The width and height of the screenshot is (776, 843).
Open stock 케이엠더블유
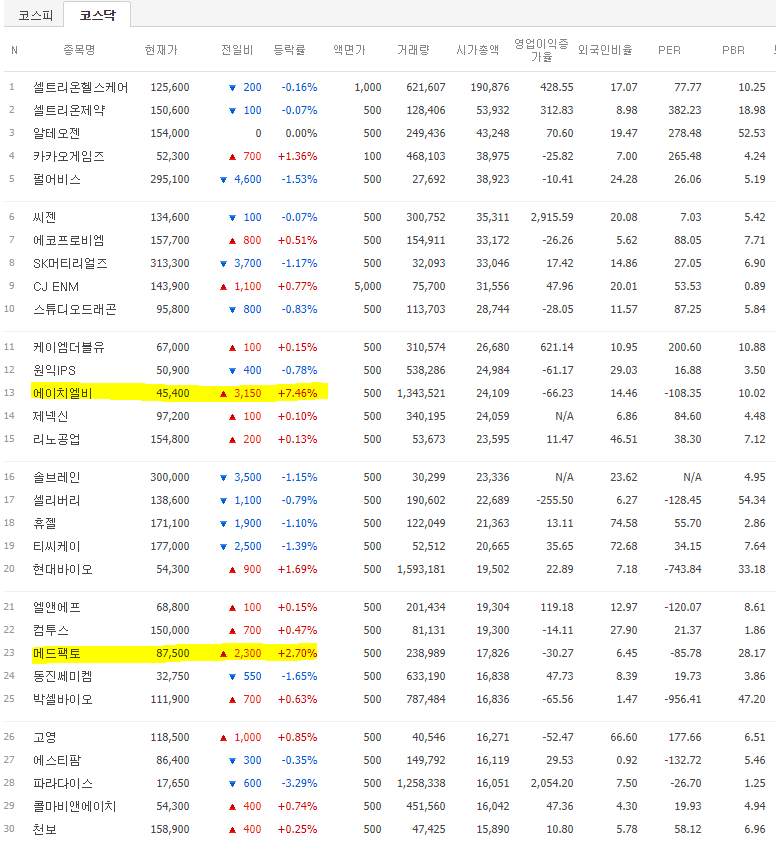(x=69, y=347)
